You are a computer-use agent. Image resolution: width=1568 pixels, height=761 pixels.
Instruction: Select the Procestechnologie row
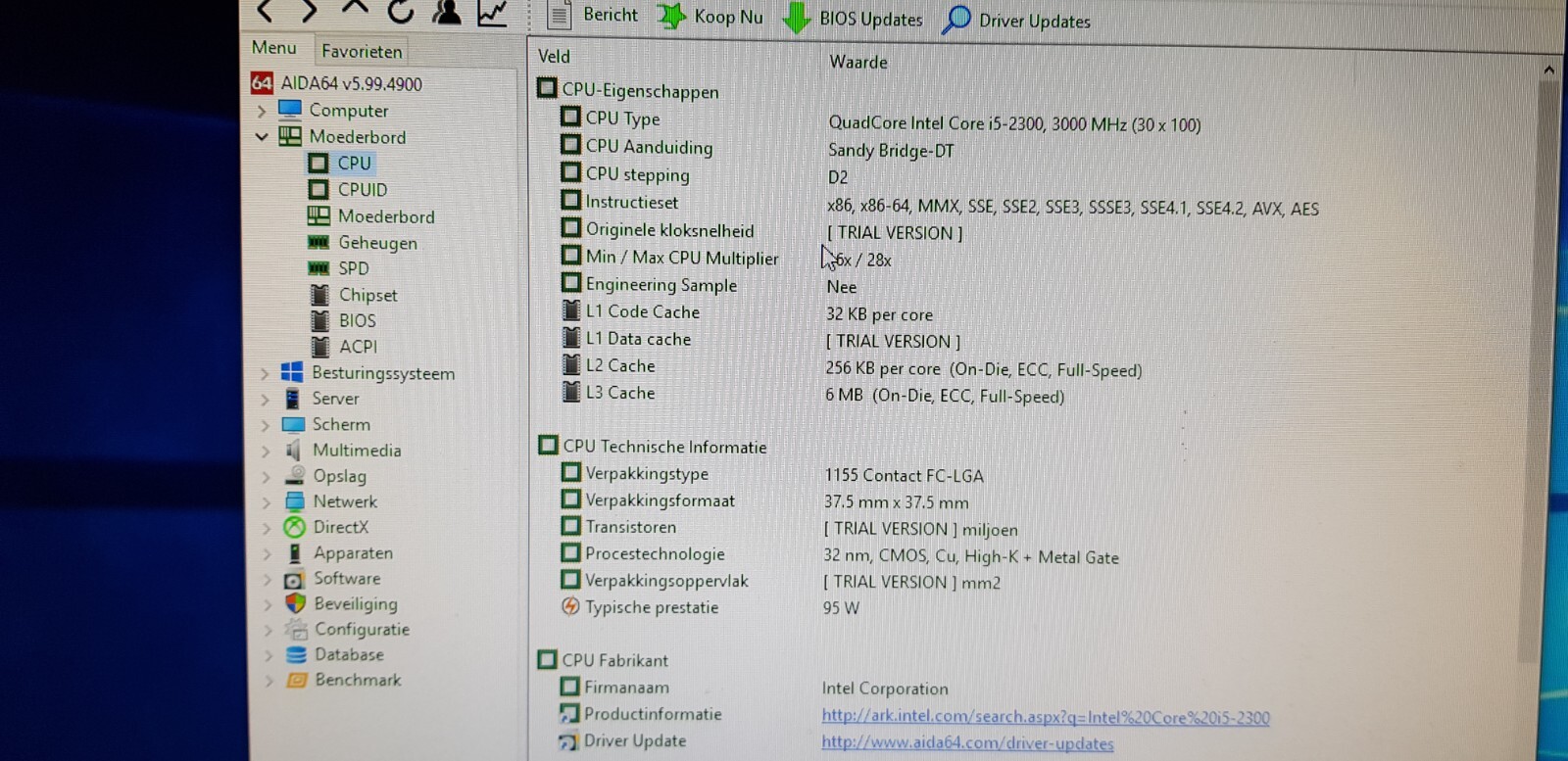[x=839, y=554]
